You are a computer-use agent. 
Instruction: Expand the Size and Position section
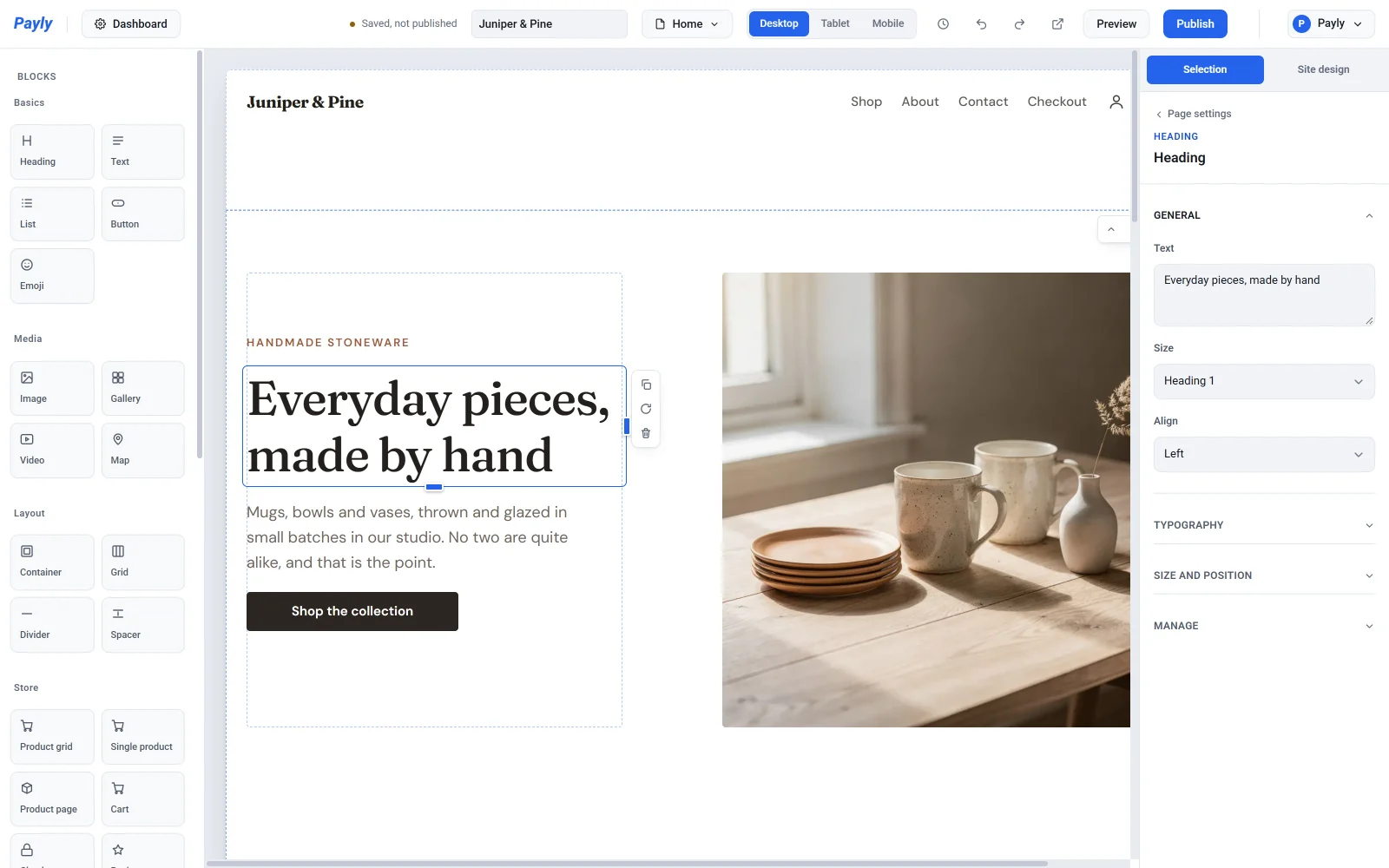pos(1264,575)
